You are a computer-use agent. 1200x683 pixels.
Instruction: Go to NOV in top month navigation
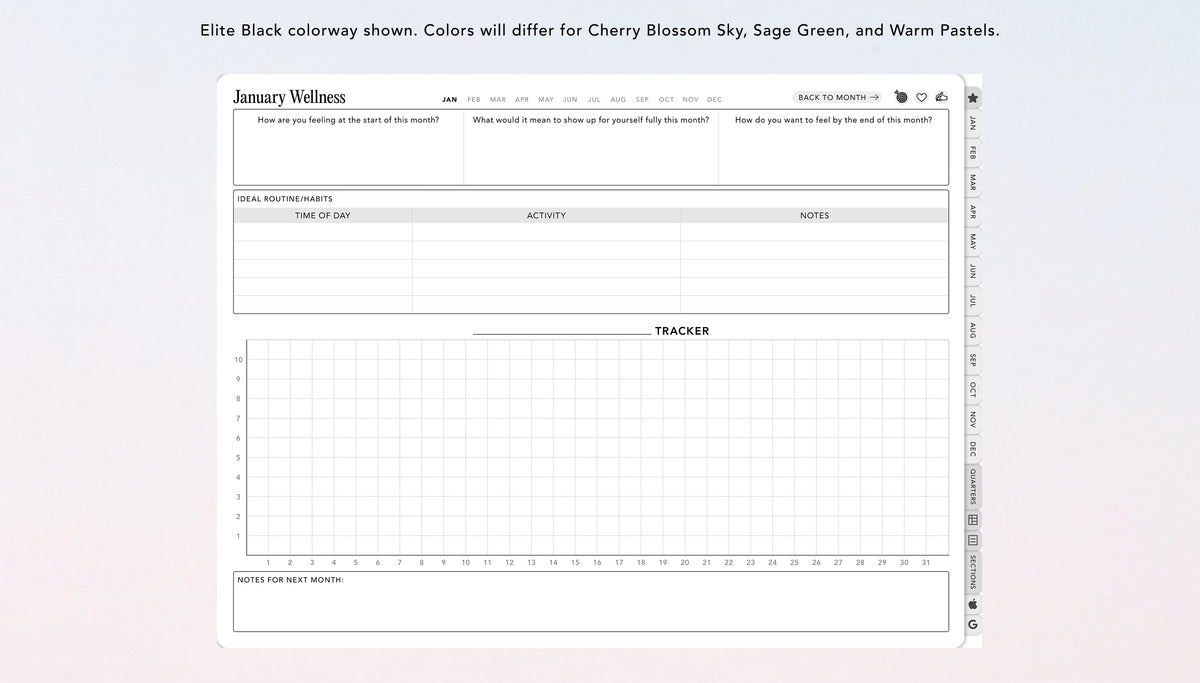(690, 100)
